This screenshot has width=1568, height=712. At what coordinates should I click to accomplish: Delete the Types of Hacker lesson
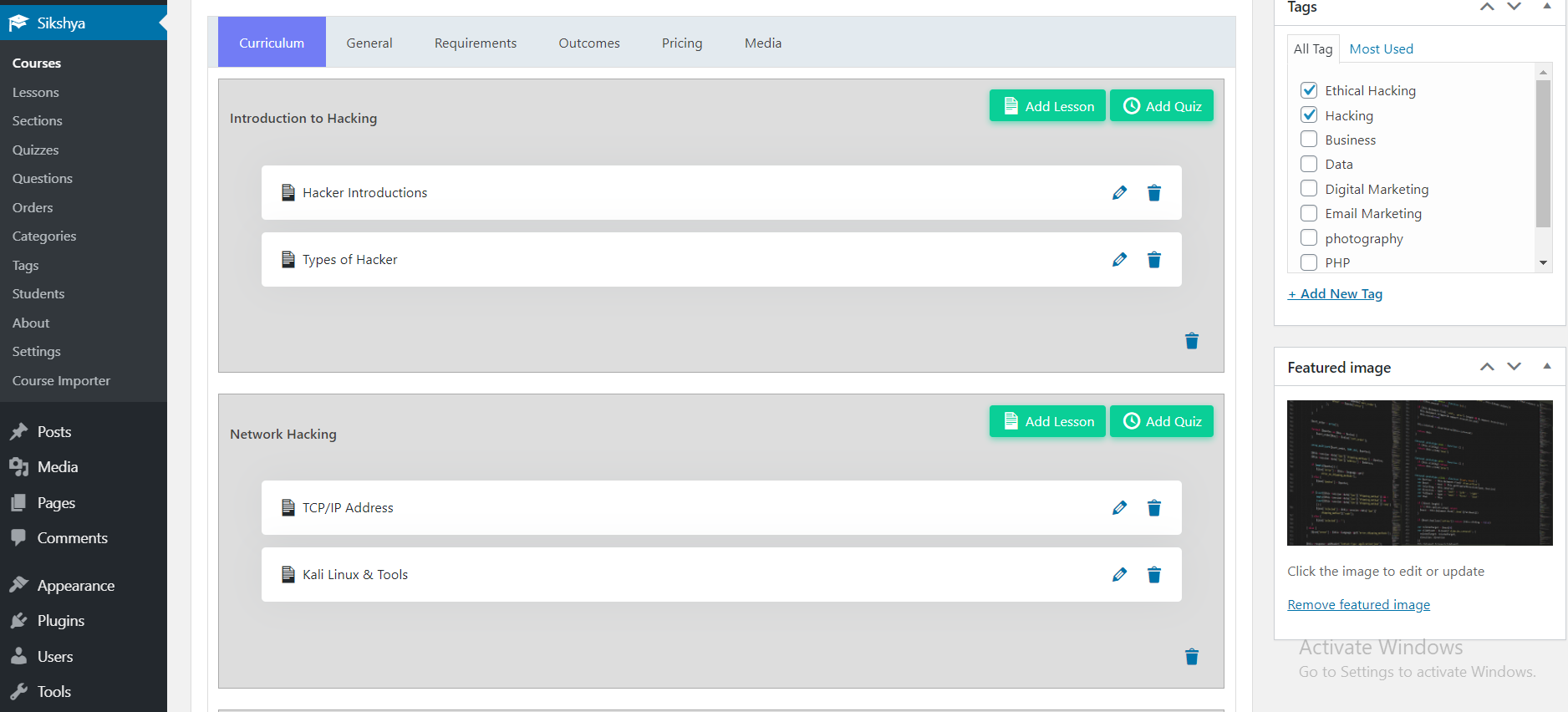coord(1154,260)
